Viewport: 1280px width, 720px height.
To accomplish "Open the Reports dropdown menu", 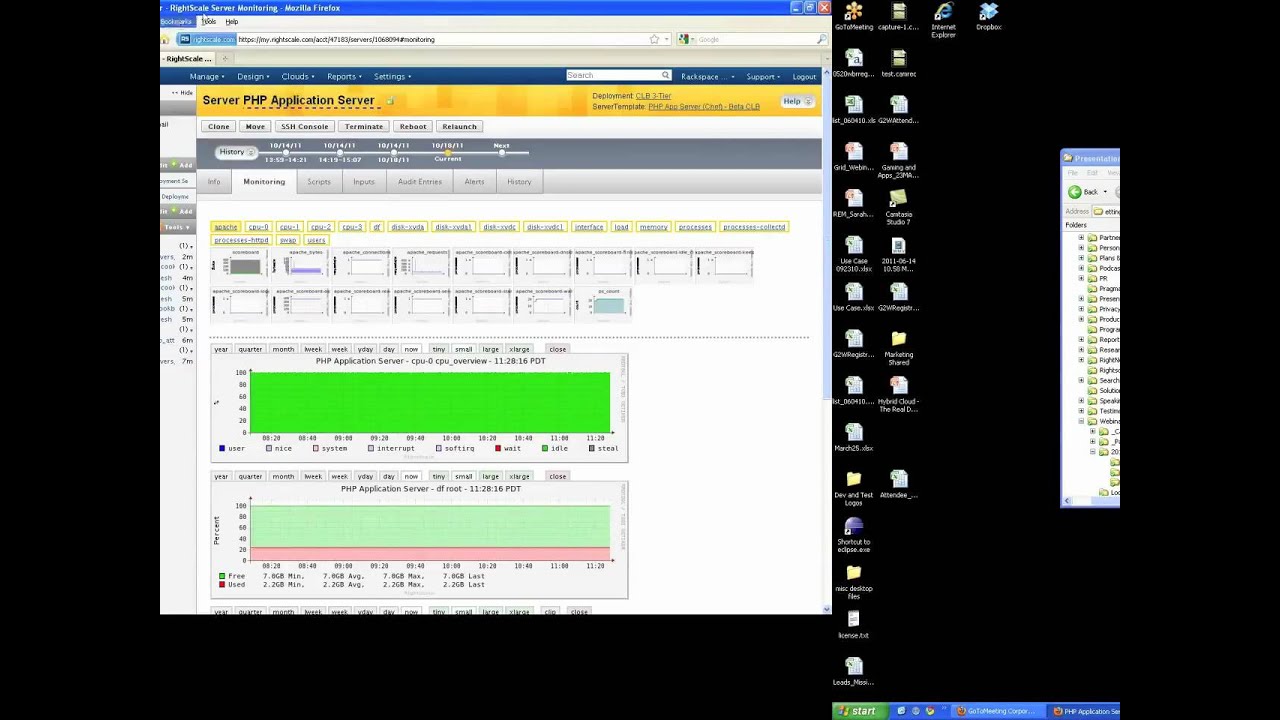I will 344,76.
